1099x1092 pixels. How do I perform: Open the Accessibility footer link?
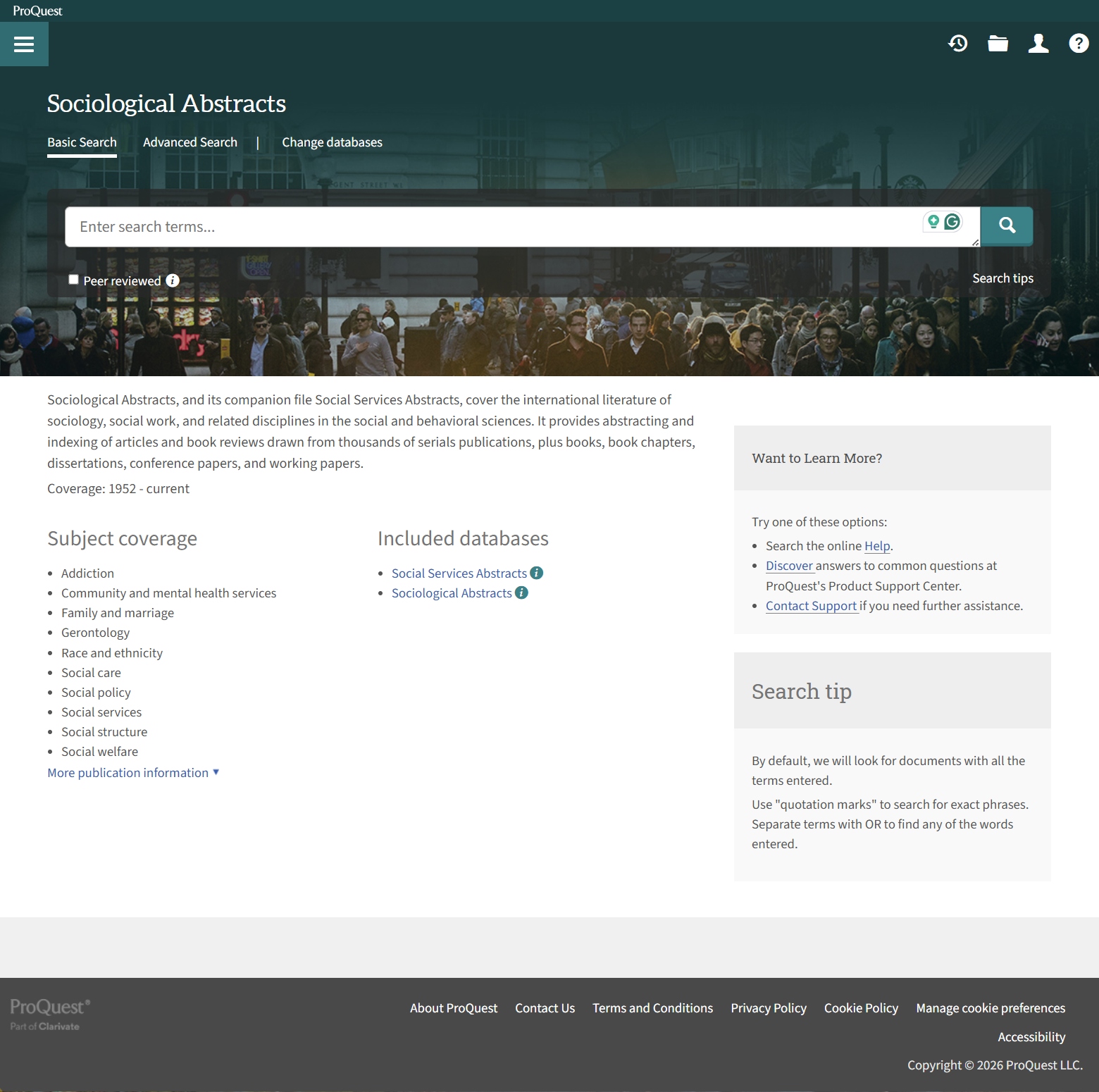click(x=1031, y=1037)
